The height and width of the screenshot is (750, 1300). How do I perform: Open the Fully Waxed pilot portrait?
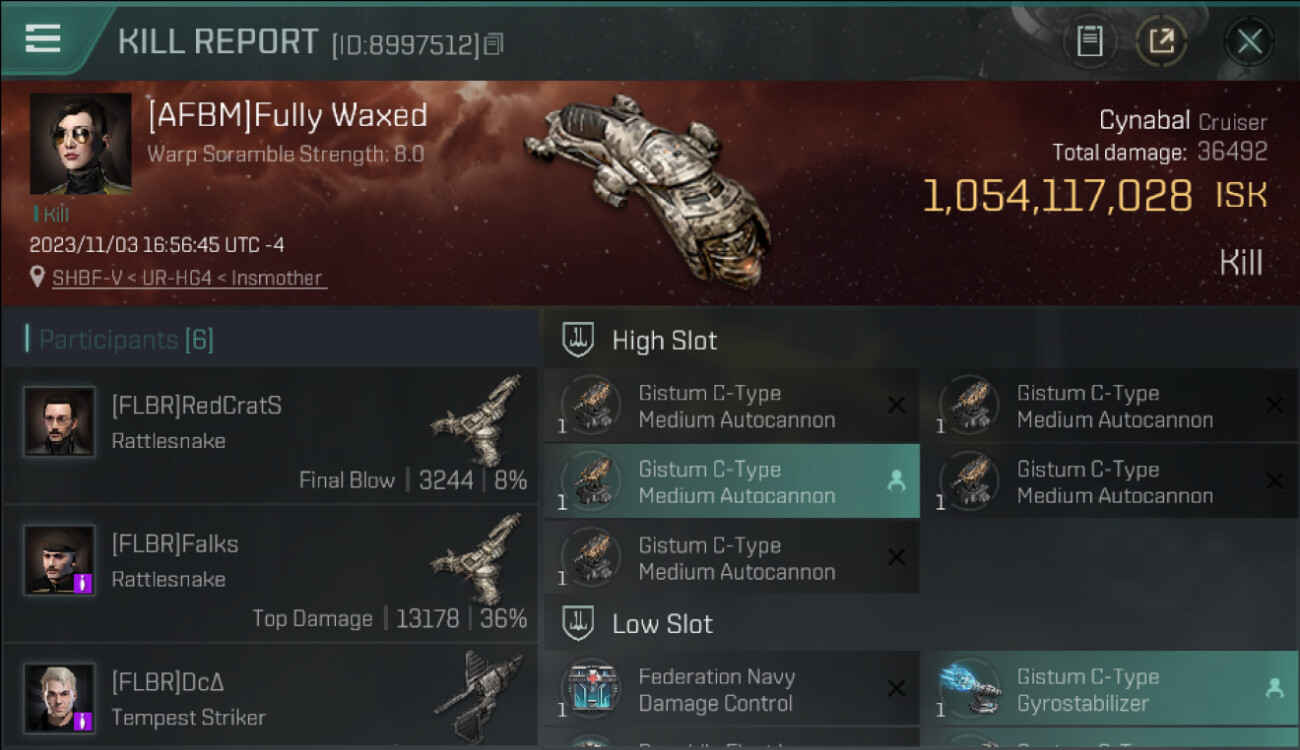(81, 144)
